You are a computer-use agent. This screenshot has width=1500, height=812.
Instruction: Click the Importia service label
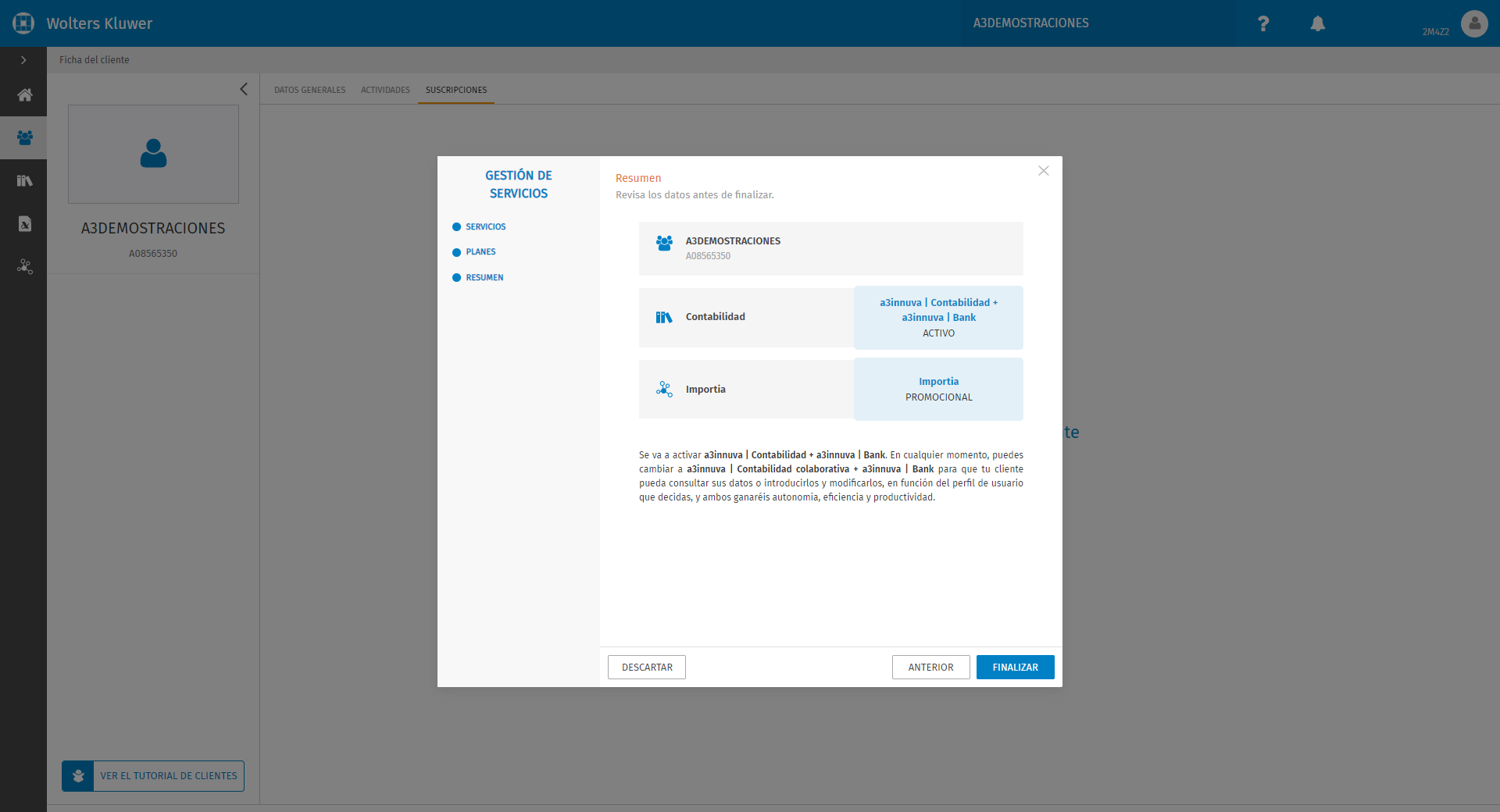tap(705, 390)
